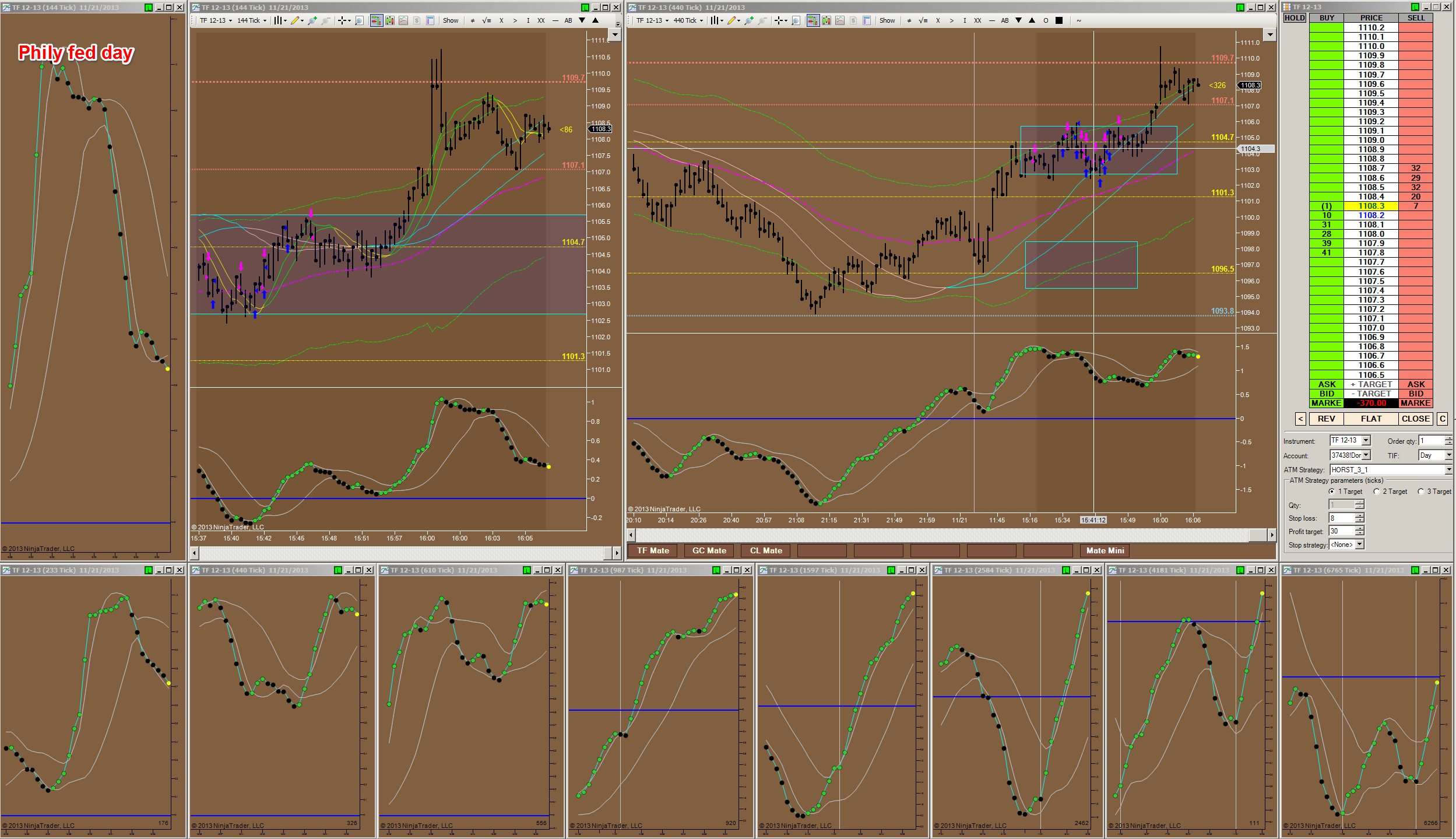Click the HOLD button in DOM
Viewport: 1456px width, 839px height.
click(x=1295, y=18)
